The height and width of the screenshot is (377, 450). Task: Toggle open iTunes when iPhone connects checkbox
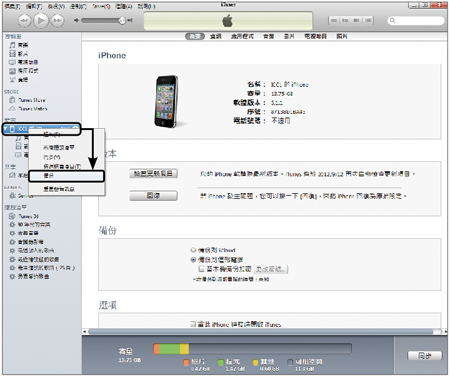(193, 324)
